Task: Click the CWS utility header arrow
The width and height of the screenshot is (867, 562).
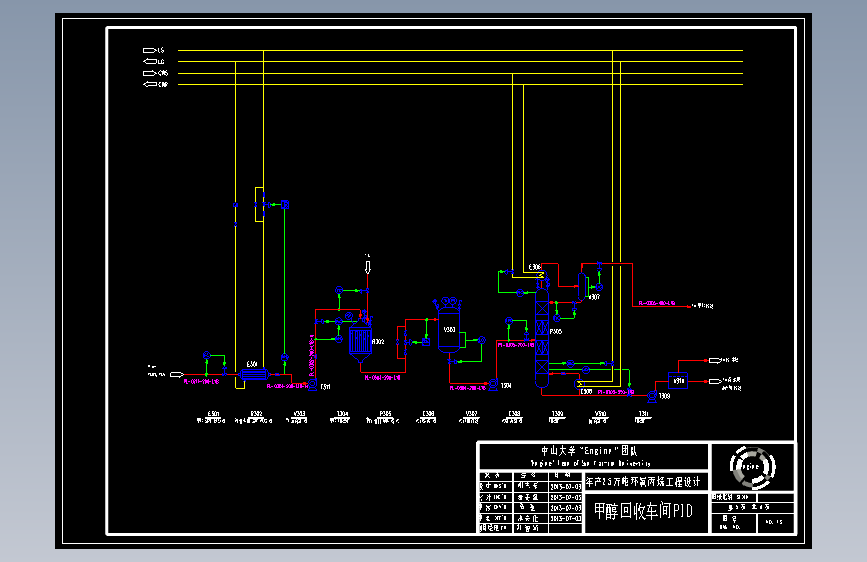Action: (149, 73)
